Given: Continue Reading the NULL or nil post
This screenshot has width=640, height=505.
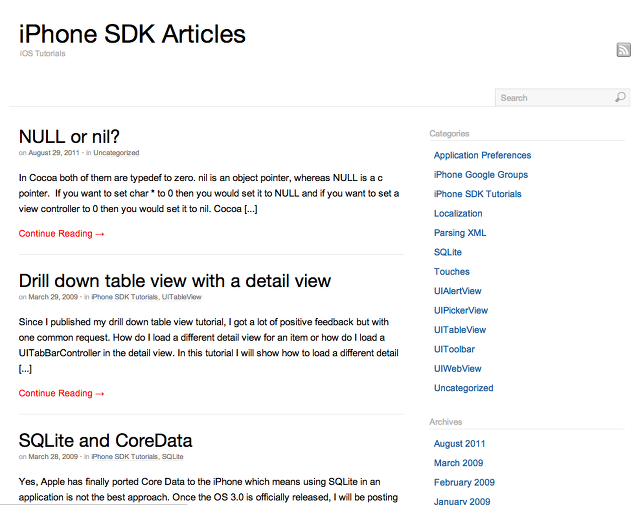Looking at the screenshot, I should point(62,234).
